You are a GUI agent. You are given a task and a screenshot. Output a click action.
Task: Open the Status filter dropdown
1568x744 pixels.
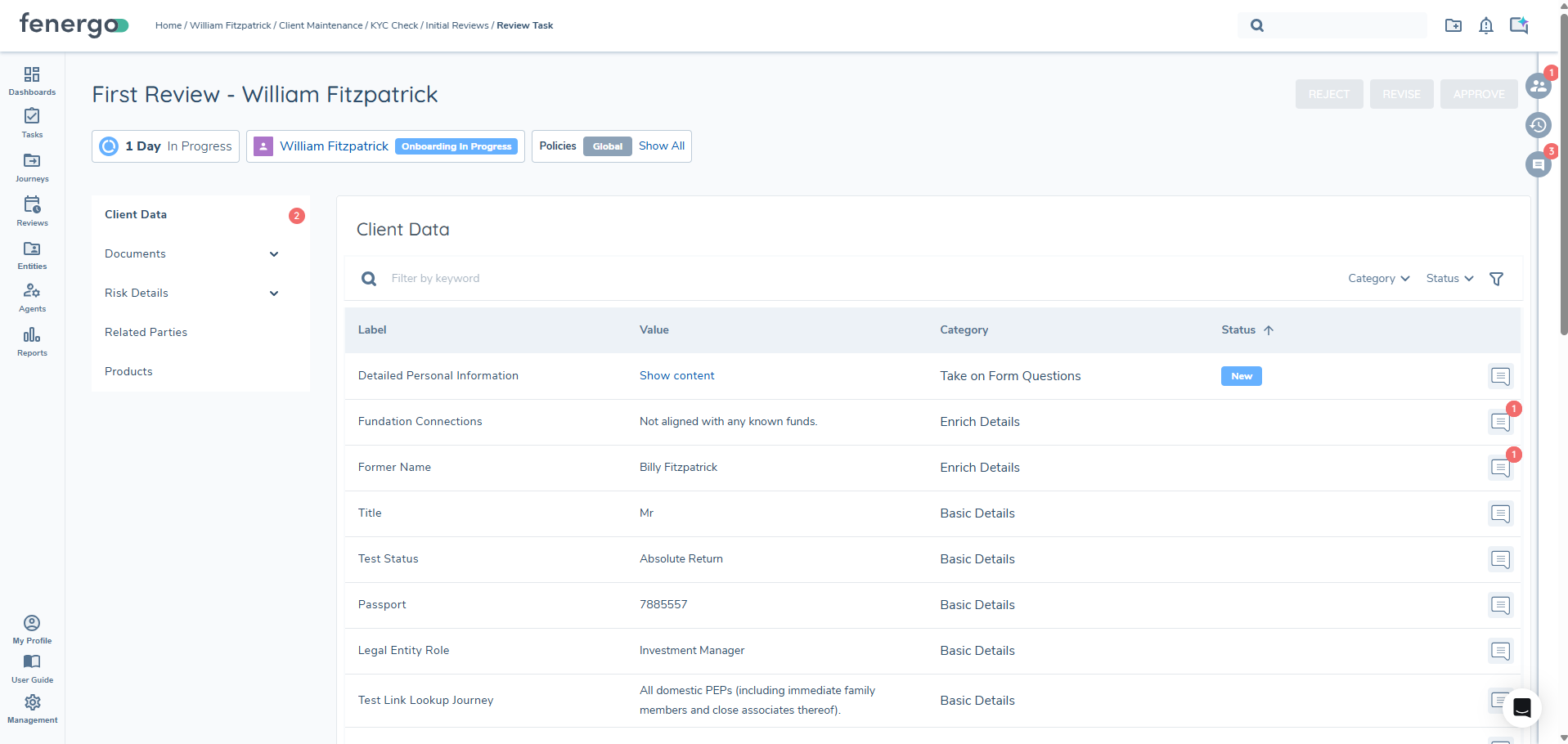tap(1449, 279)
